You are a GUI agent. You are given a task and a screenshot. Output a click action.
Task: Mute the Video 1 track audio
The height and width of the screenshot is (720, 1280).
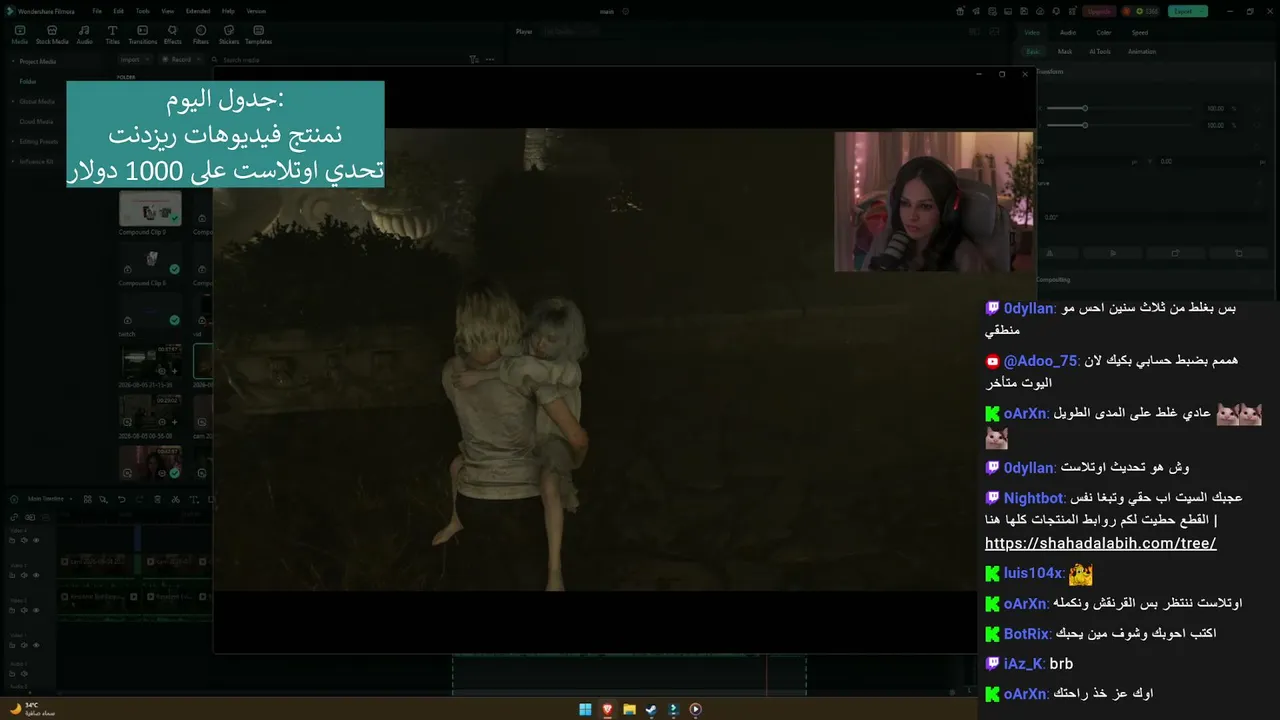[24, 643]
